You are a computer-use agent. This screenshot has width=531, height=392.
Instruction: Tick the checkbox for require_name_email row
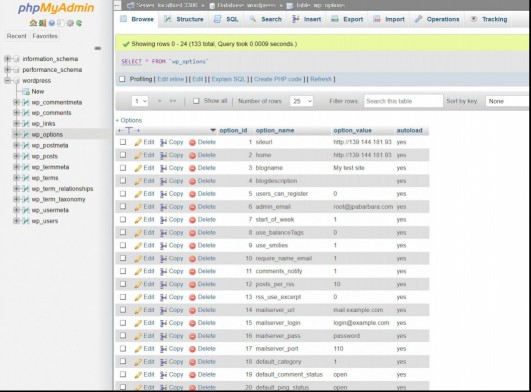click(123, 258)
